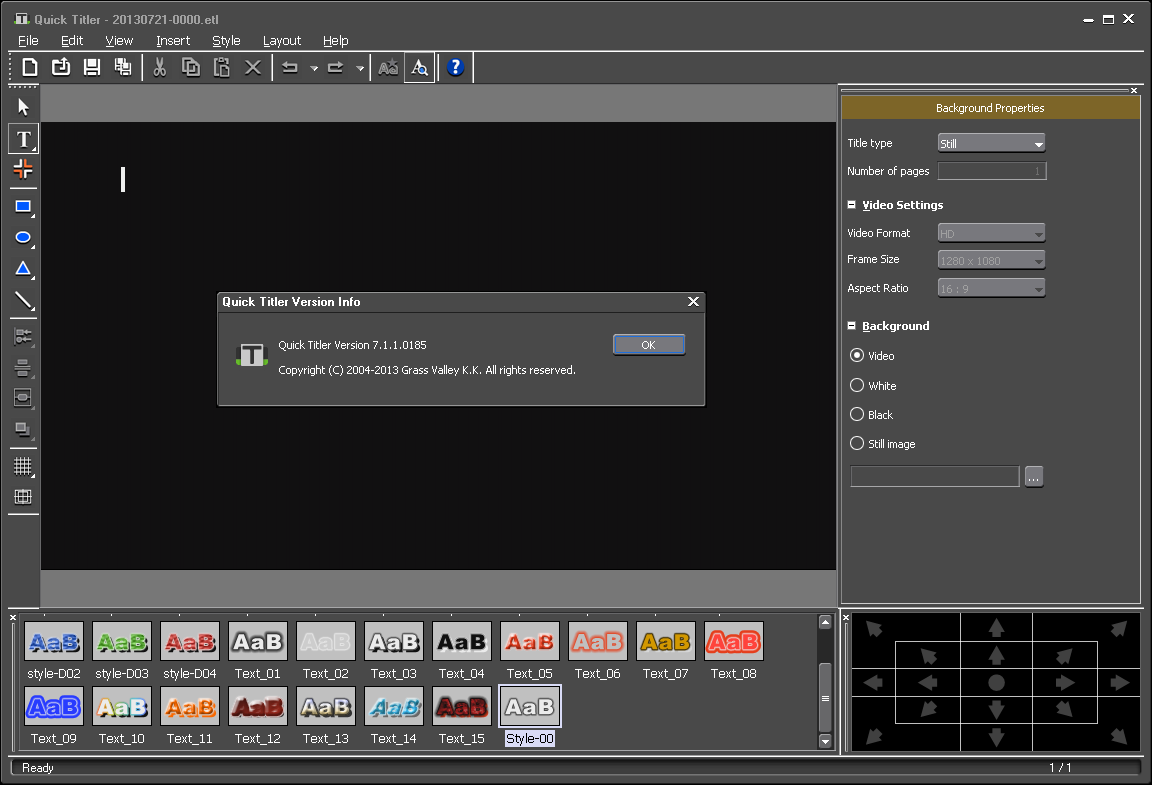Select the White background radio button

click(x=857, y=385)
